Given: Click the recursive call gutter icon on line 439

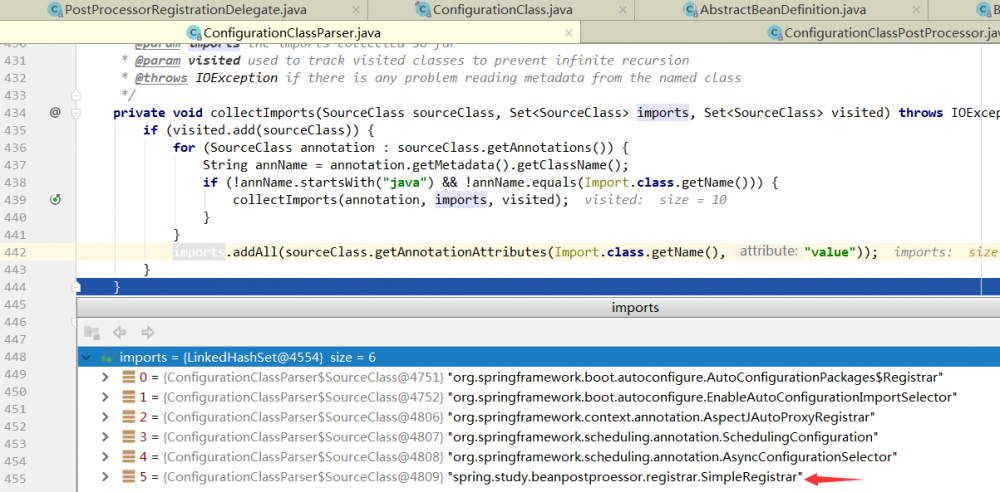Looking at the screenshot, I should (56, 200).
